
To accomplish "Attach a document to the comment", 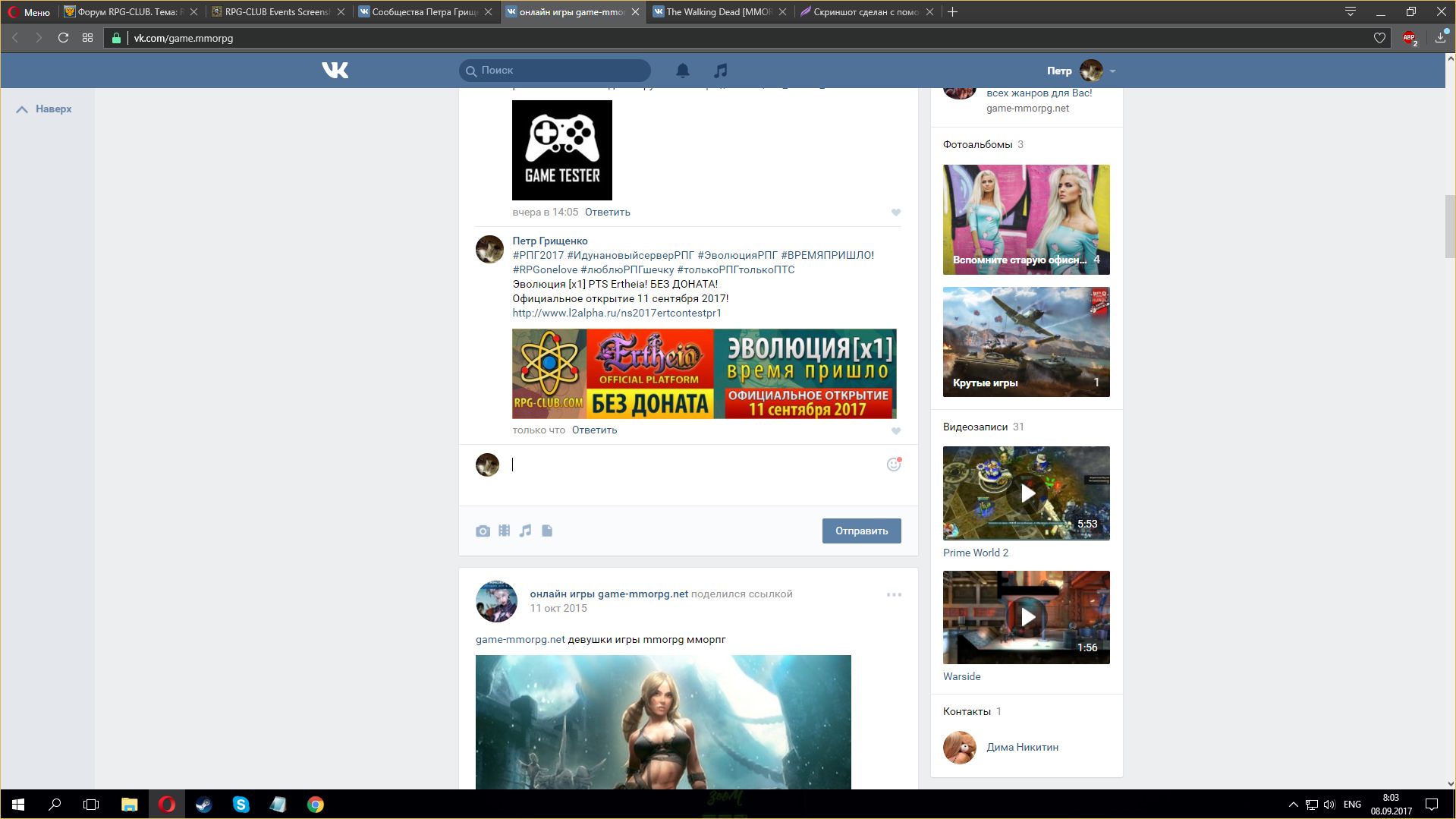I will [547, 531].
